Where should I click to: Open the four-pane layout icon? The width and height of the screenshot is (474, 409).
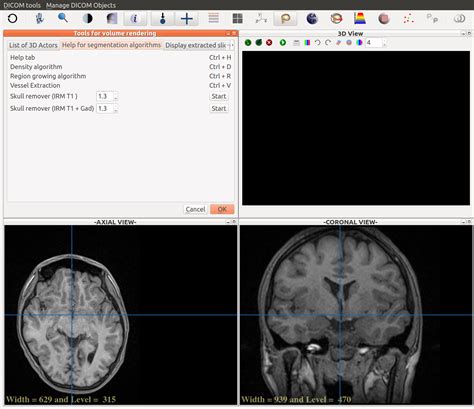pyautogui.click(x=237, y=18)
